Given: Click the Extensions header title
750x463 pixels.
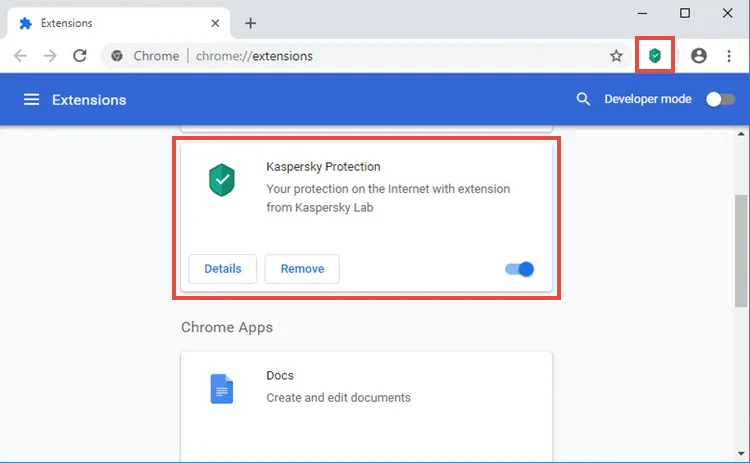Looking at the screenshot, I should point(89,99).
